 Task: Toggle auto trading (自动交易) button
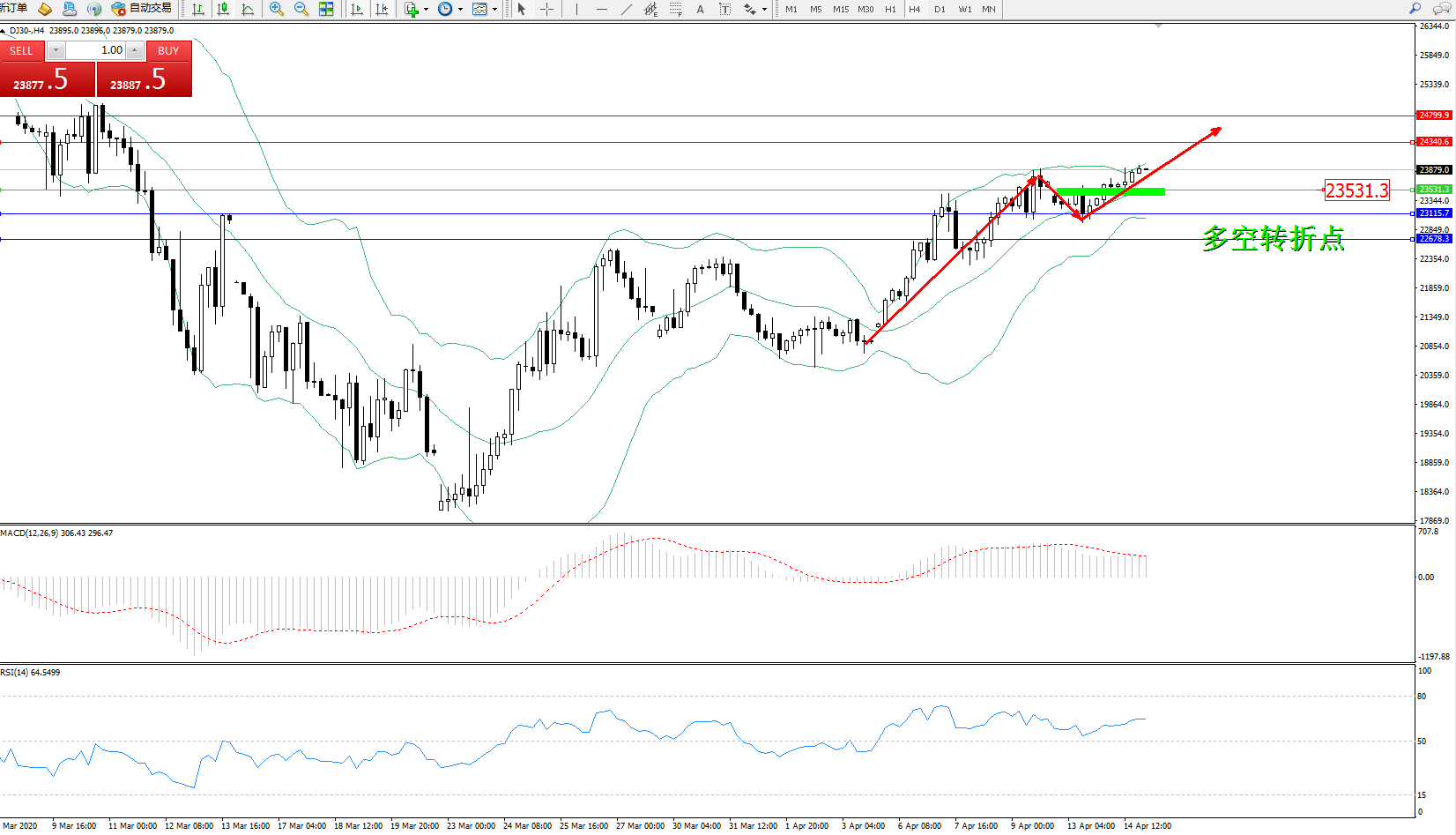pyautogui.click(x=141, y=9)
